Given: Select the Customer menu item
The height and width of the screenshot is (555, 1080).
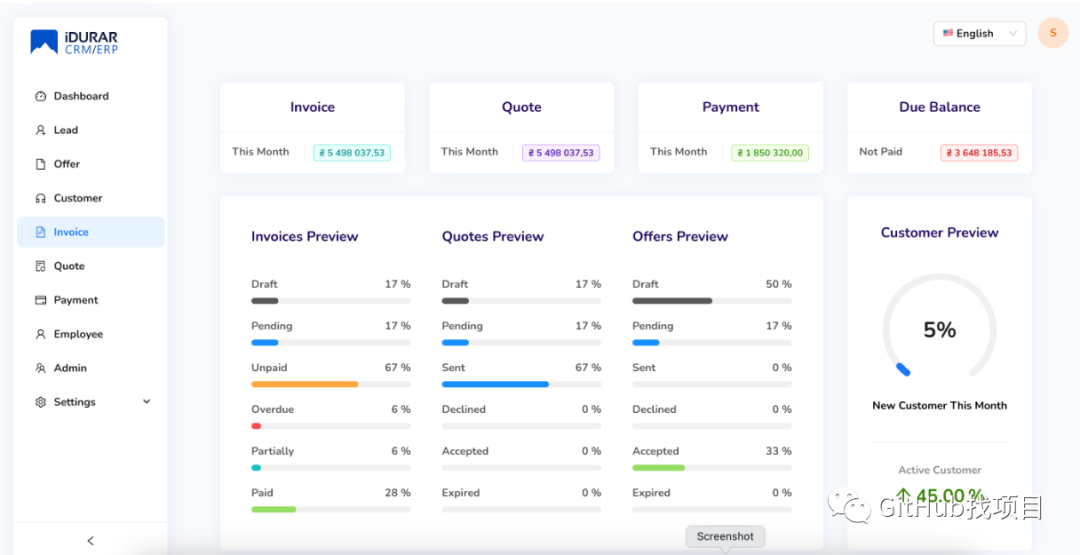Looking at the screenshot, I should tap(78, 199).
